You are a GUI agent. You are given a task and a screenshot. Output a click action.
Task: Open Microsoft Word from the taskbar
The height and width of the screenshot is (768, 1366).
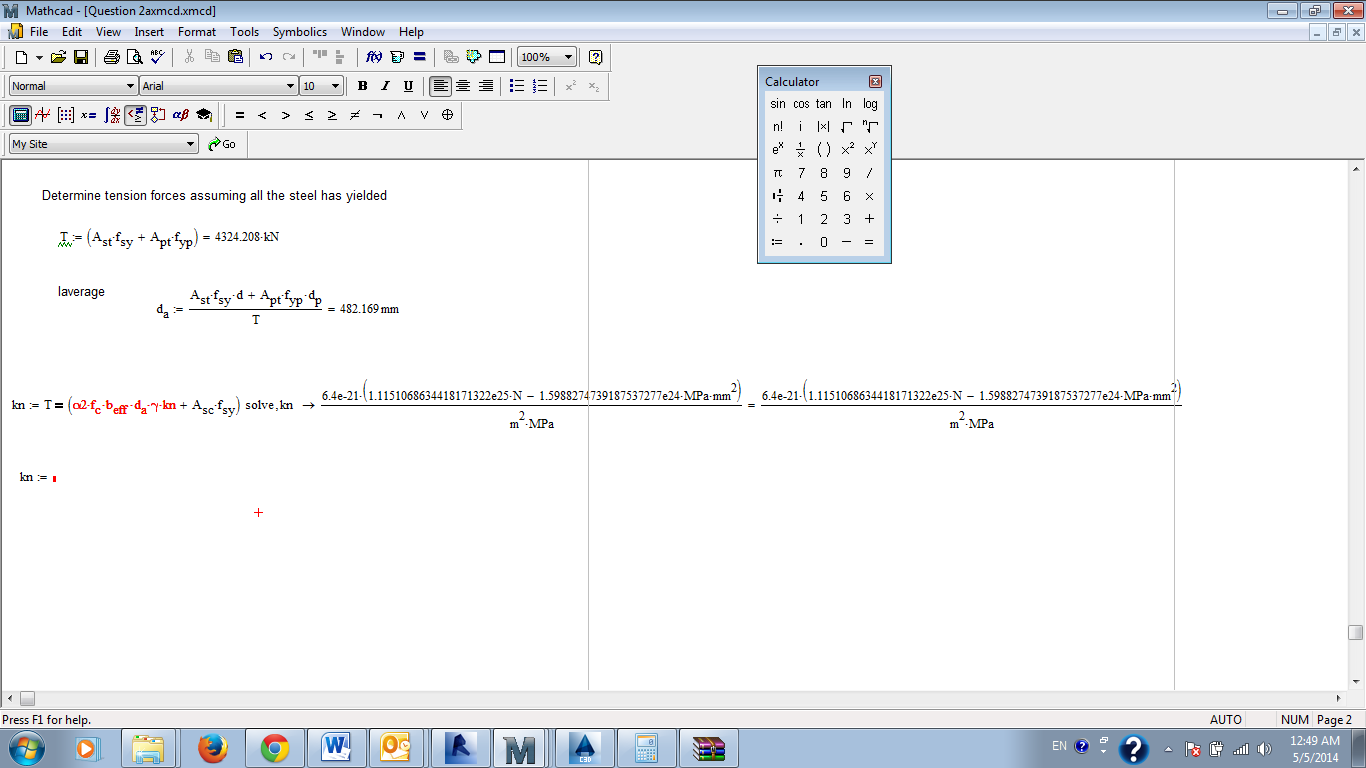336,747
